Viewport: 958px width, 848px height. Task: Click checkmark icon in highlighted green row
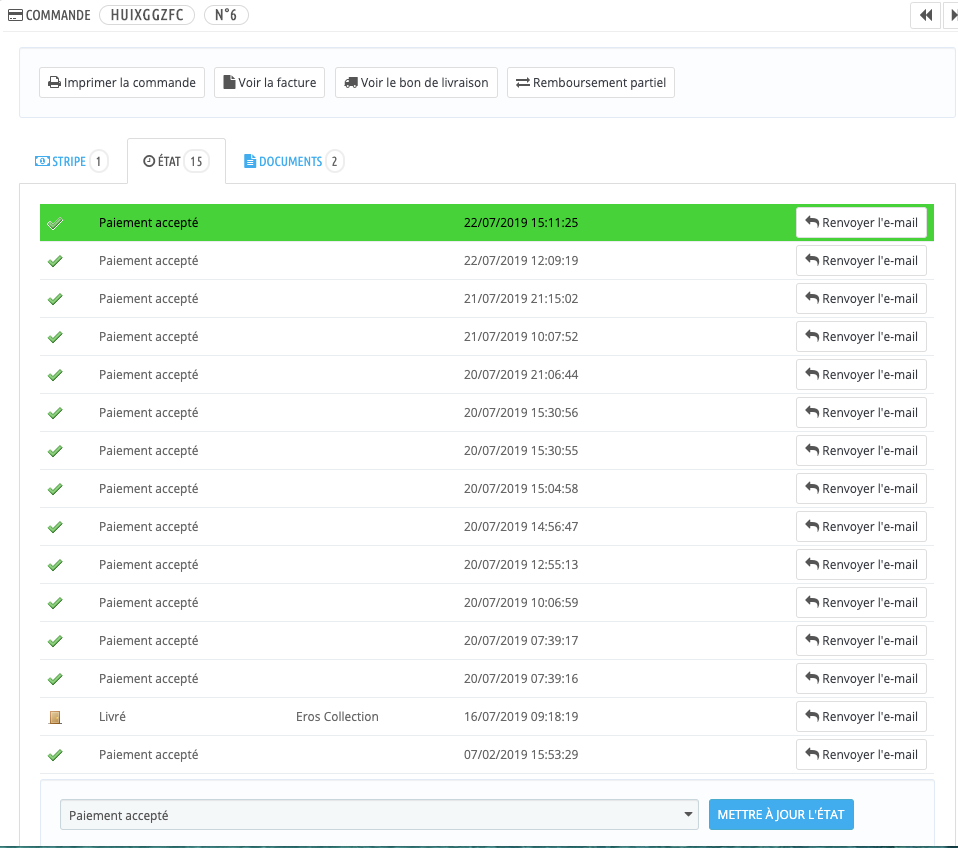coord(55,223)
